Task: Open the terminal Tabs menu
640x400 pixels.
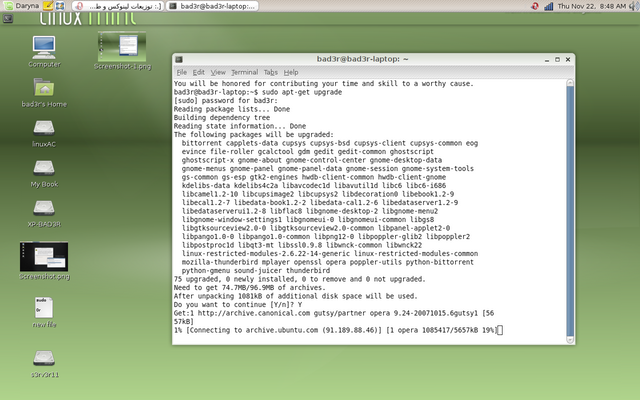Action: pyautogui.click(x=271, y=72)
